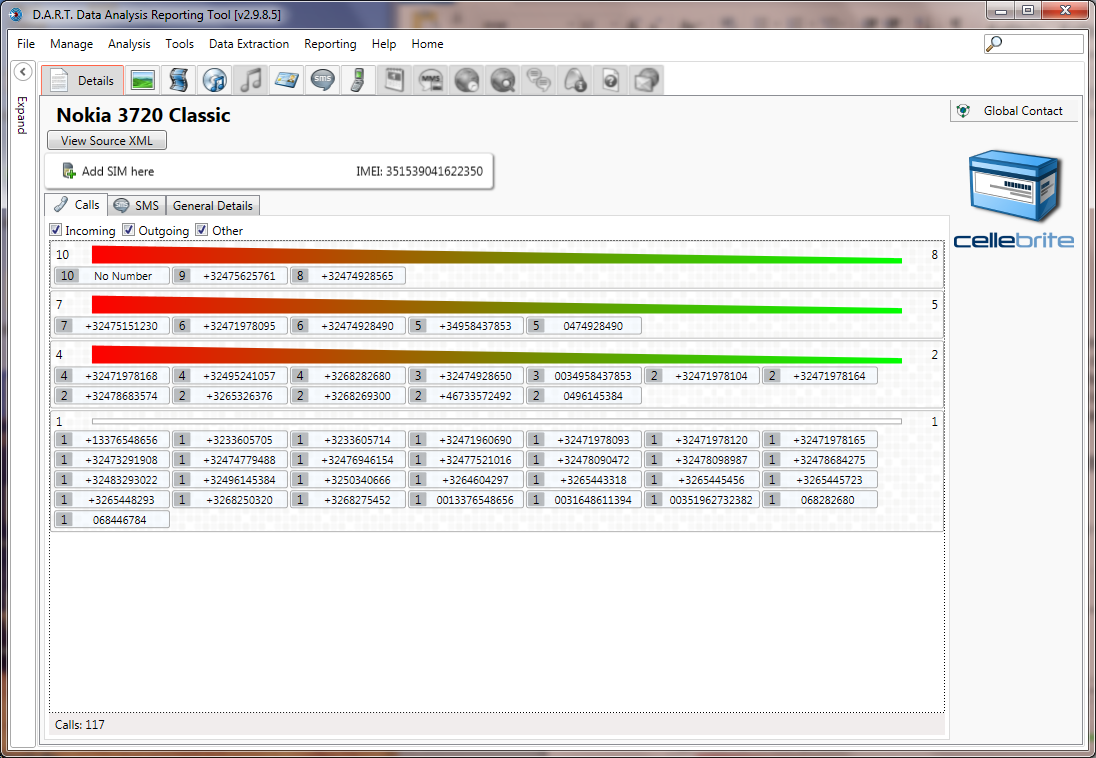Switch to the General Details tab
Viewport: 1096px width, 758px height.
point(213,206)
